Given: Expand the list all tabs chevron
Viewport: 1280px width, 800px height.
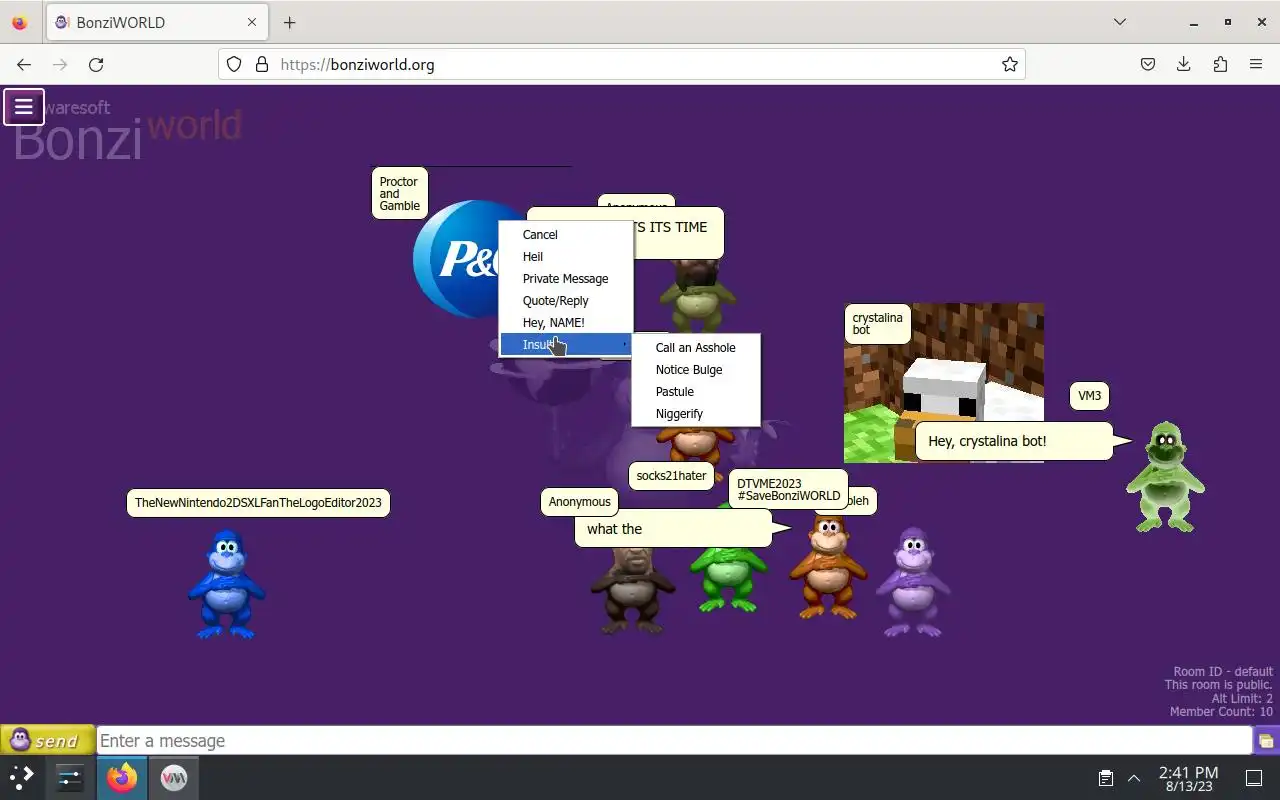Looking at the screenshot, I should (x=1120, y=22).
